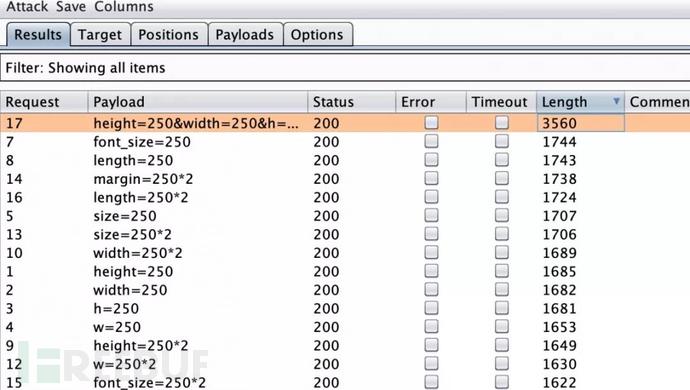Select the row with payload h=250
The width and height of the screenshot is (690, 390).
pos(345,308)
